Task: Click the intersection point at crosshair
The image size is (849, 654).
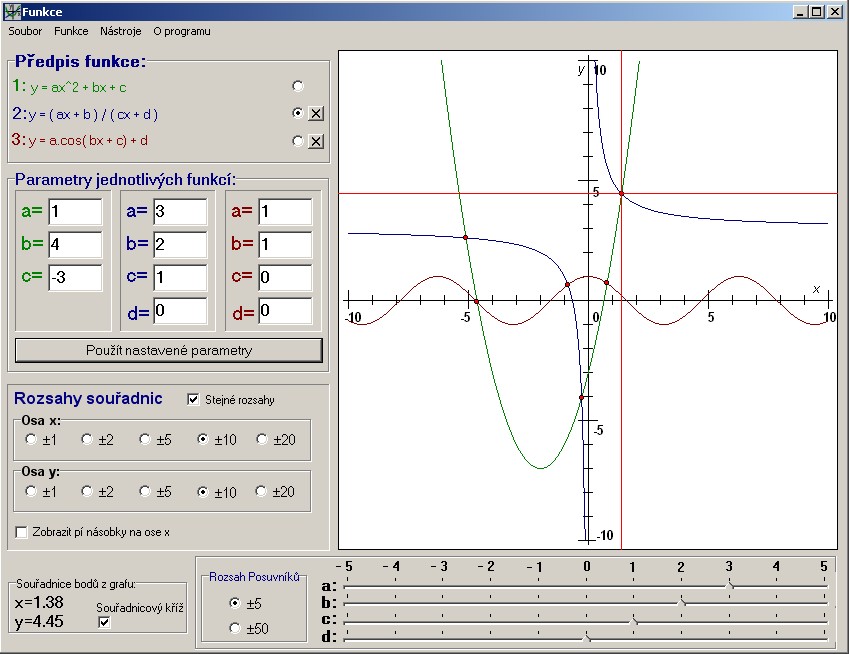Action: (621, 193)
